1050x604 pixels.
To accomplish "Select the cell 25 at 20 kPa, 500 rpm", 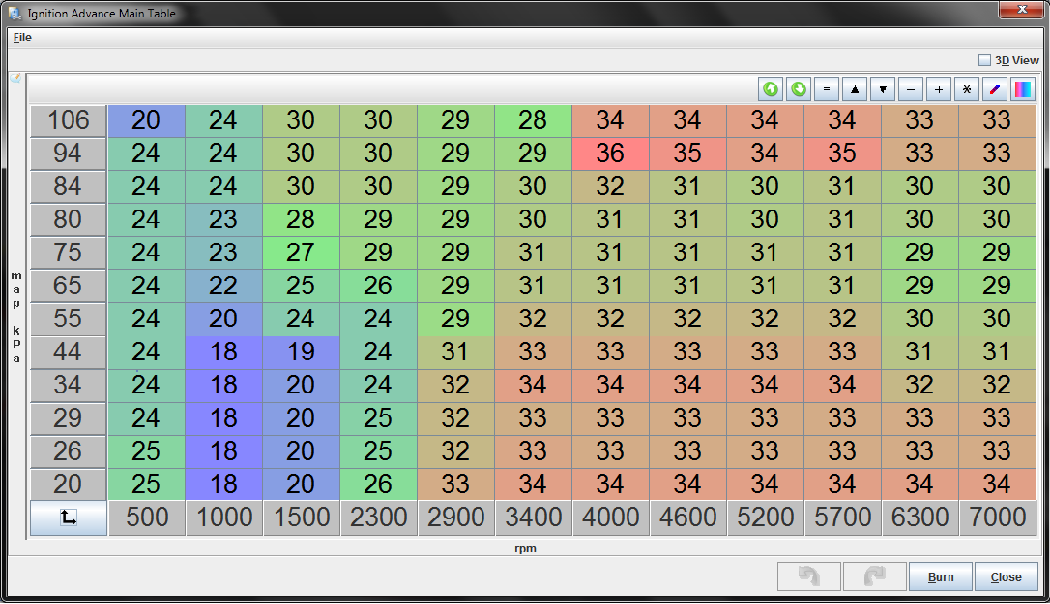I will tap(147, 485).
